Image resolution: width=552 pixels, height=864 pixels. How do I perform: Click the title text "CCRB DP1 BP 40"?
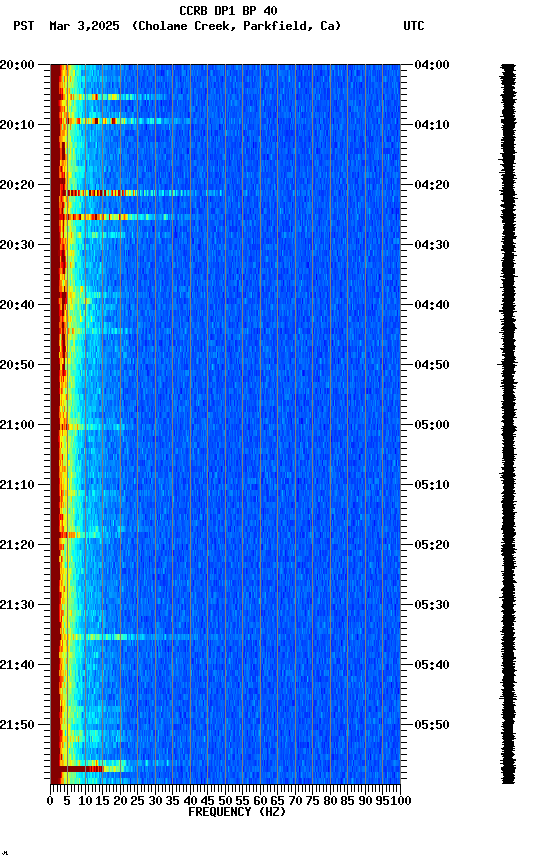point(228,10)
